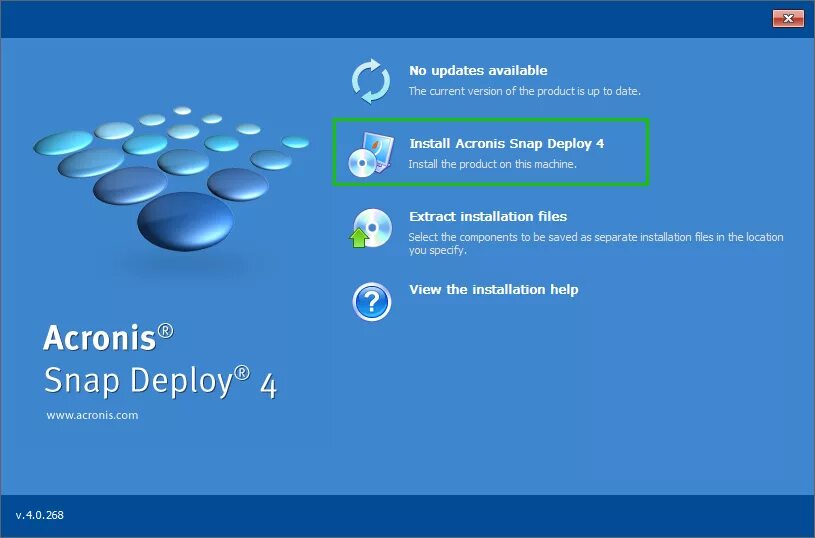The image size is (815, 538).
Task: Click the install disc and computer icon
Action: tap(371, 154)
